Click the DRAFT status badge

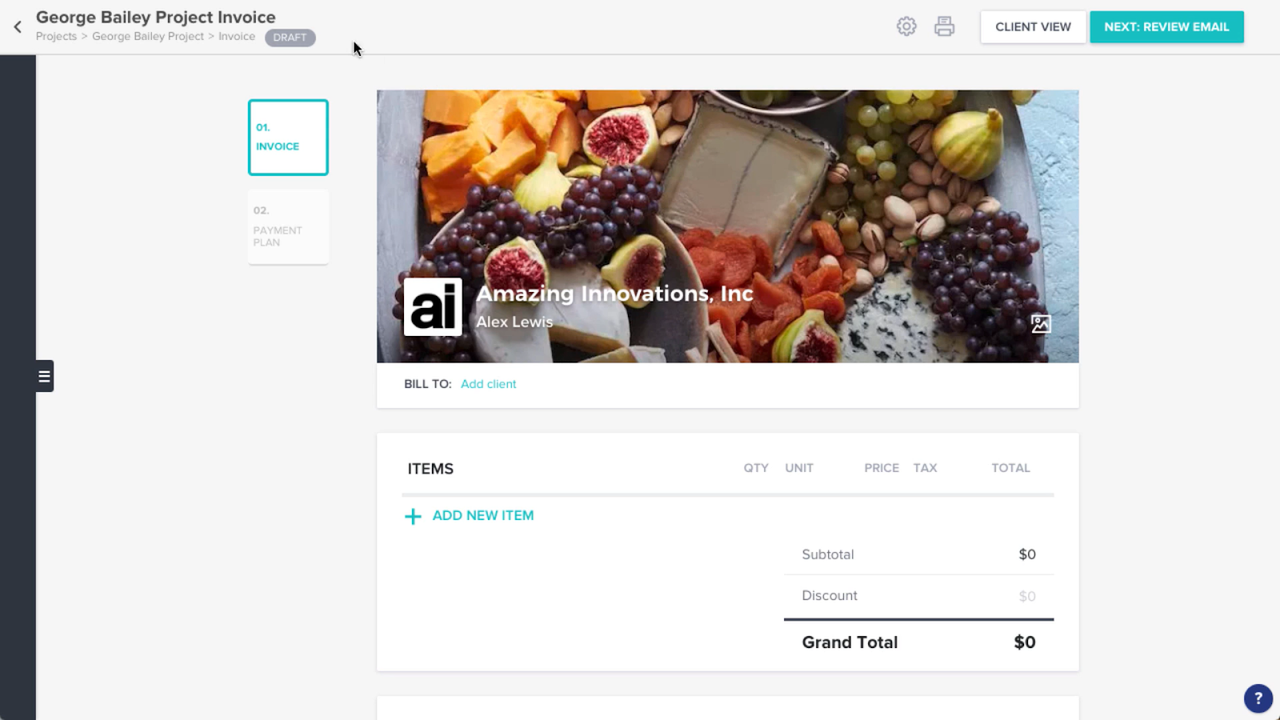pyautogui.click(x=290, y=38)
